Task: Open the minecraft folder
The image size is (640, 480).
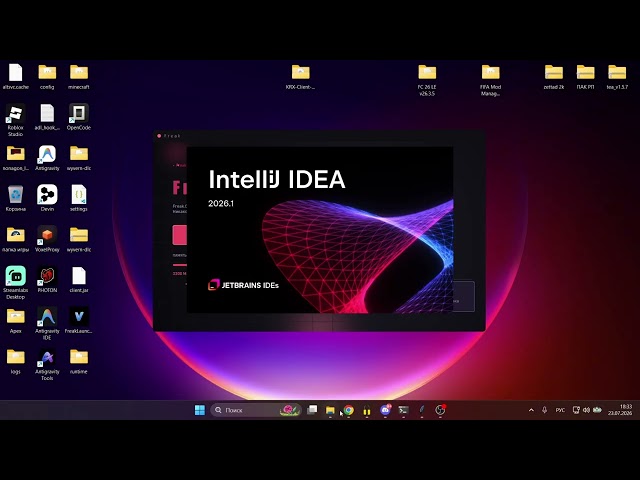Action: (x=79, y=76)
